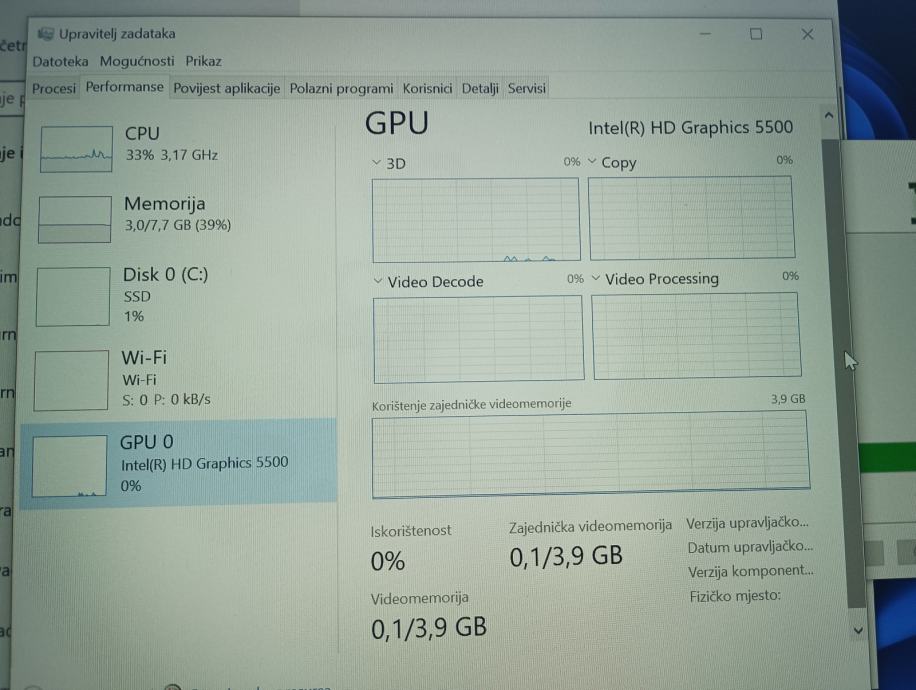Click the 33% 3,17 GHz CPU reading
Image resolution: width=916 pixels, height=690 pixels.
click(172, 155)
